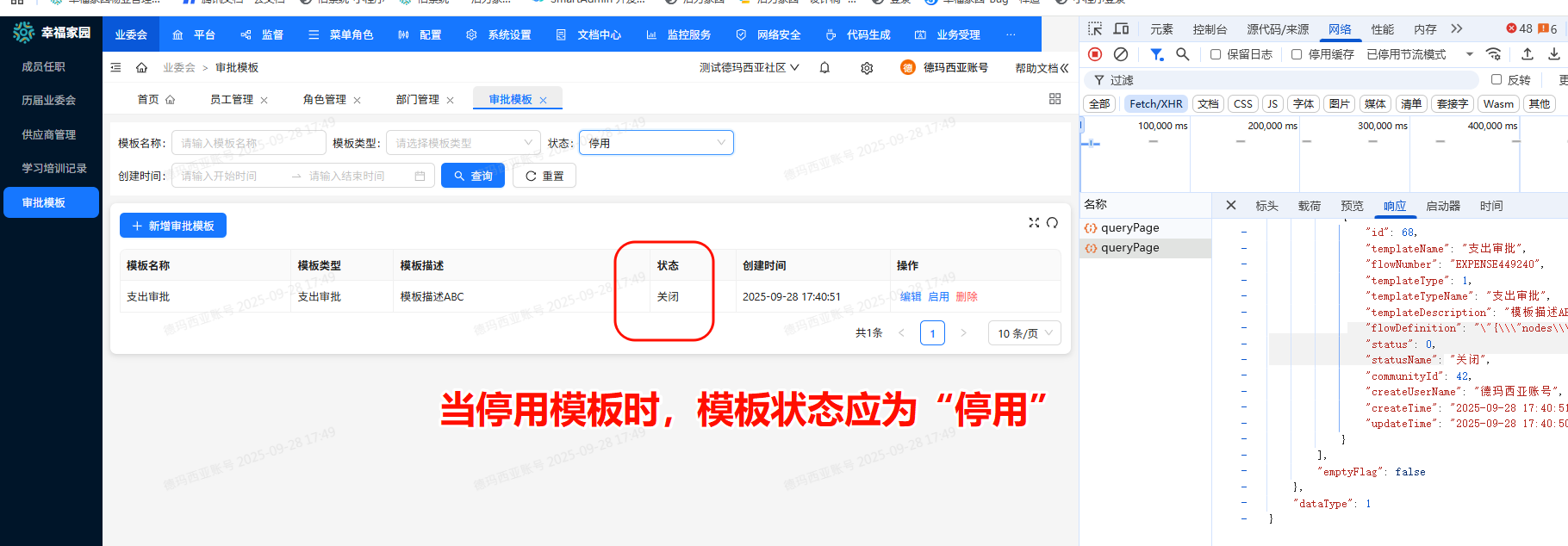Open the DevTools network search magnifier

pyautogui.click(x=1183, y=54)
